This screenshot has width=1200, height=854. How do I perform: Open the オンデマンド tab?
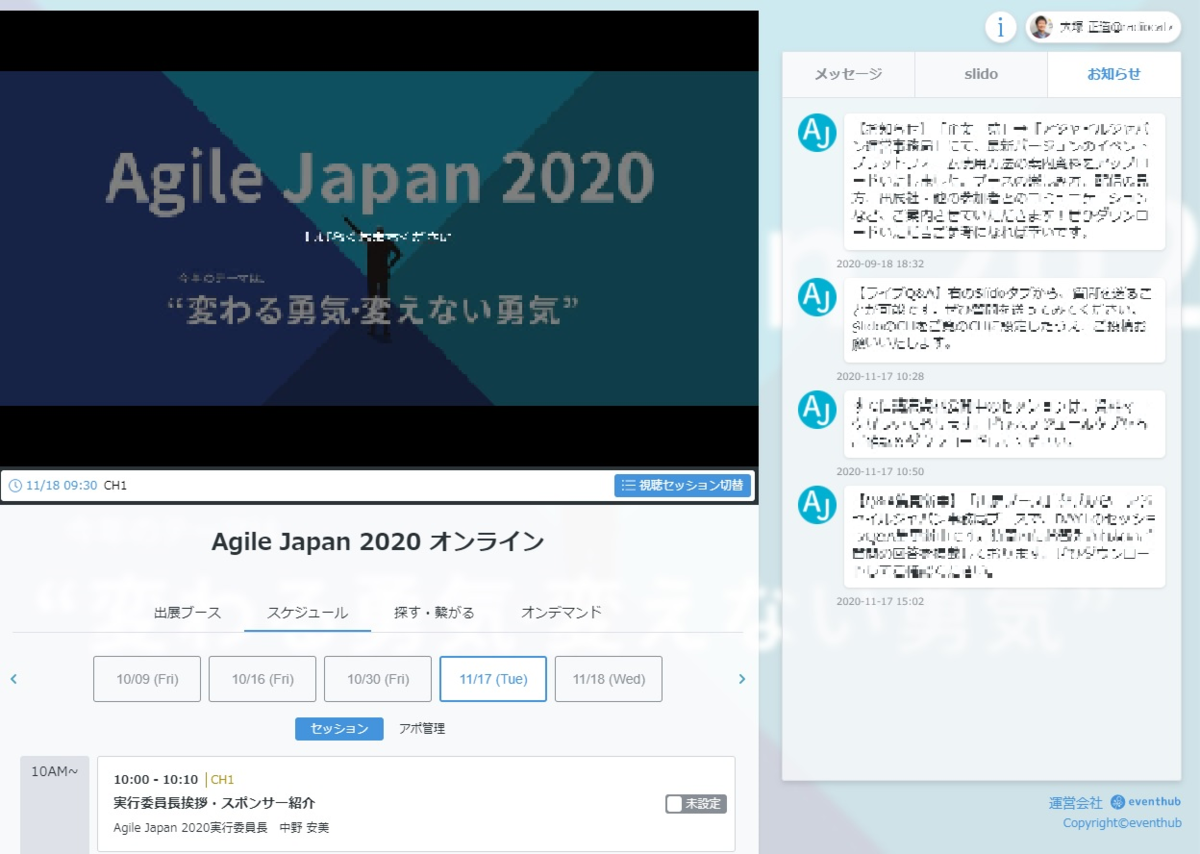pyautogui.click(x=561, y=612)
